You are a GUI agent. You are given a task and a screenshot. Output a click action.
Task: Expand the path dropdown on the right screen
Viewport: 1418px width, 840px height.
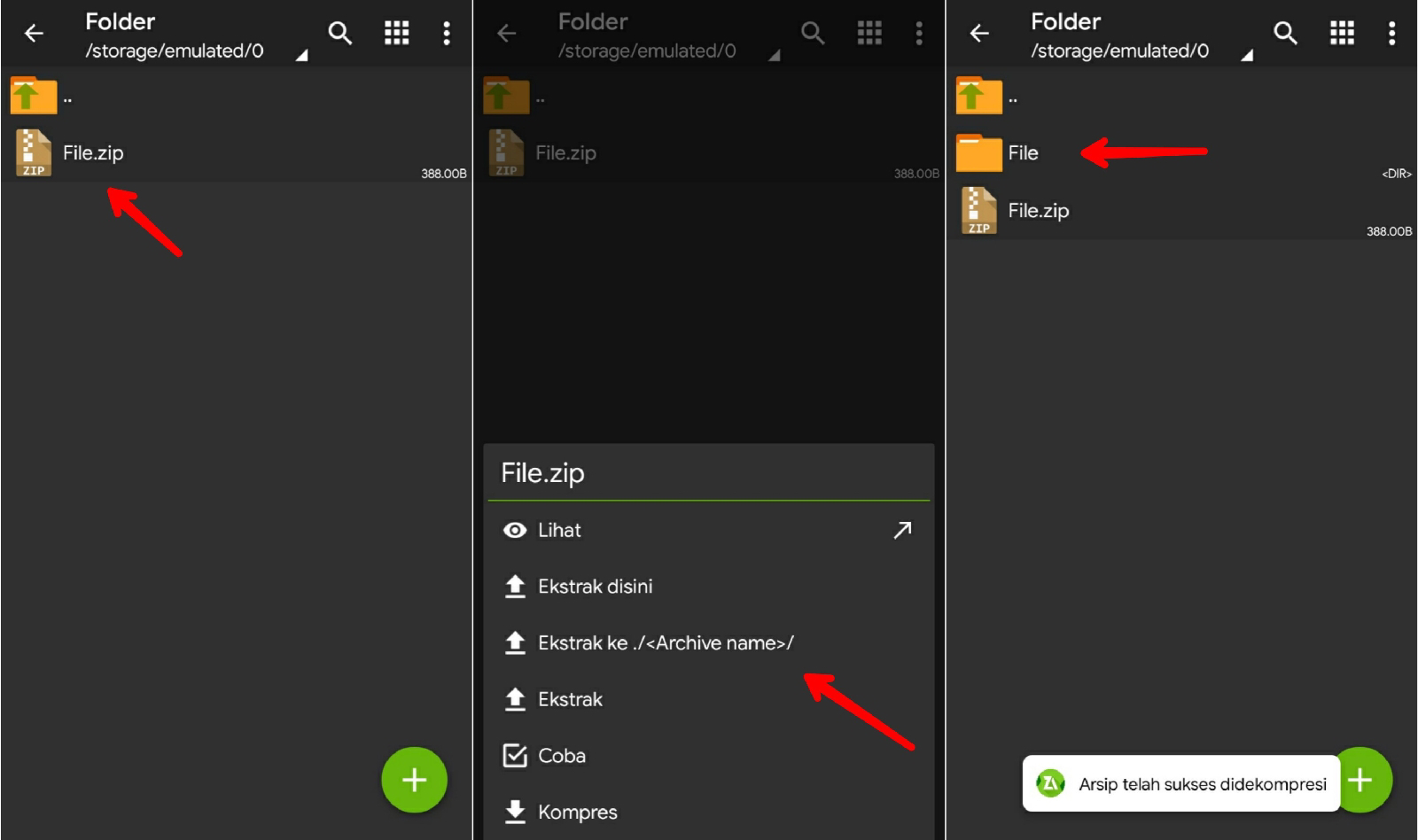[1249, 55]
